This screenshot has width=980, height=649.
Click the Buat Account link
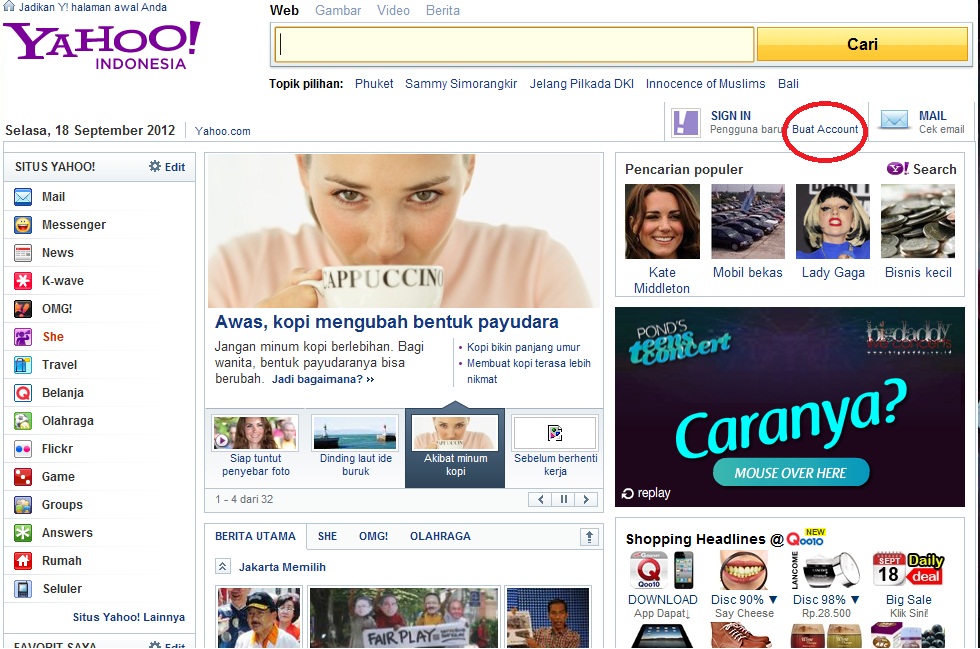(x=825, y=129)
